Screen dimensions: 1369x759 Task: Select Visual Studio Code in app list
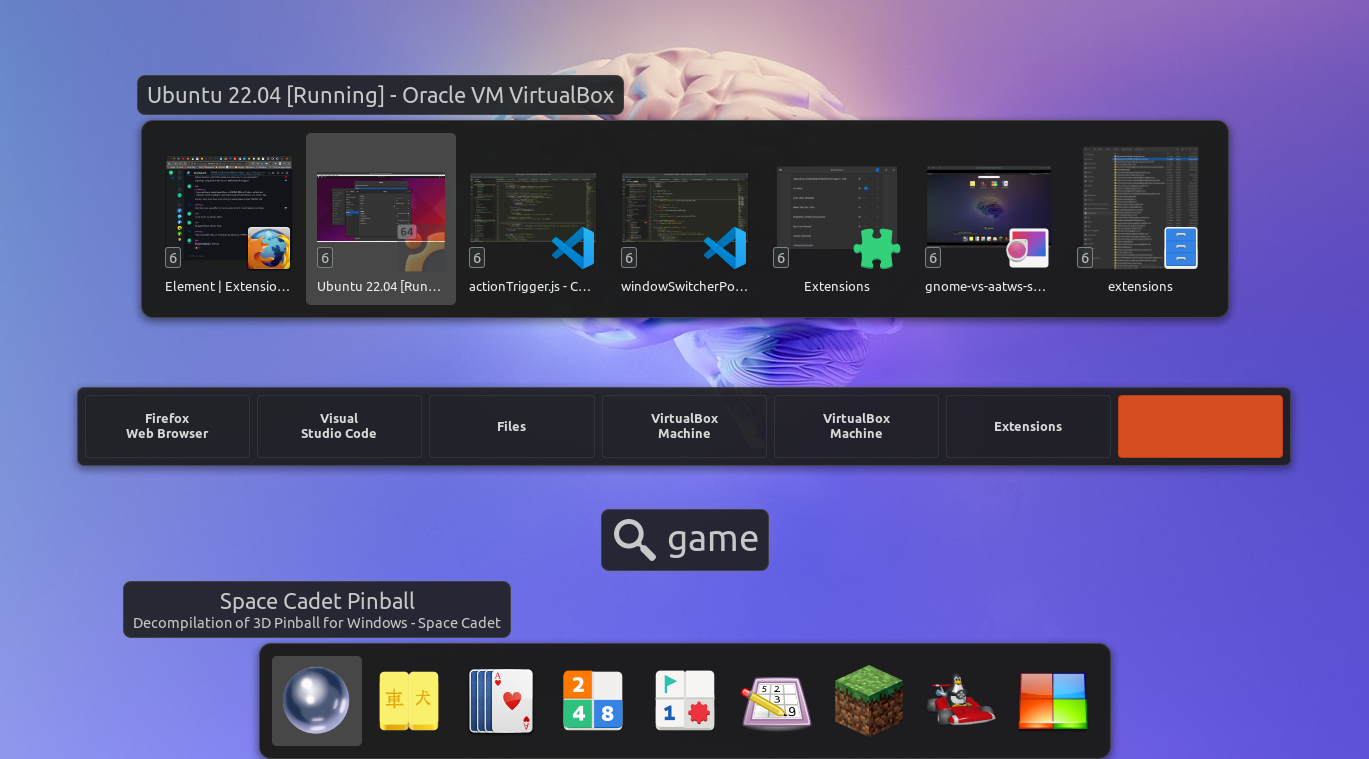(x=339, y=426)
